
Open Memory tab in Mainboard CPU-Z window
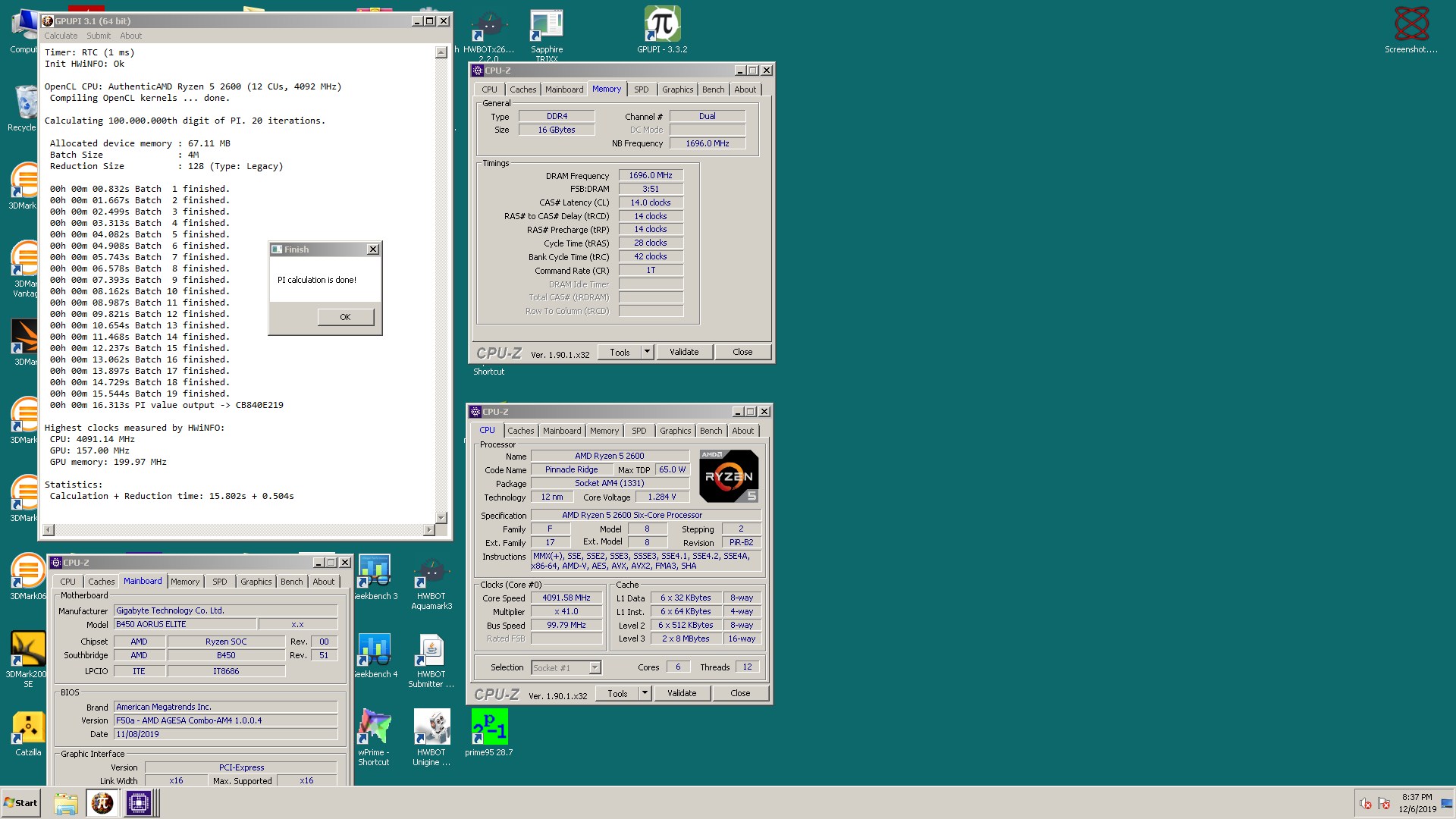pyautogui.click(x=185, y=582)
